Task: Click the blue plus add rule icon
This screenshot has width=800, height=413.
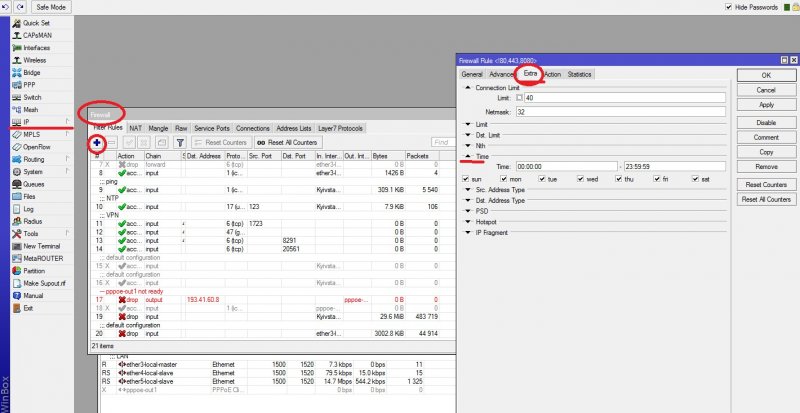Action: (x=97, y=143)
